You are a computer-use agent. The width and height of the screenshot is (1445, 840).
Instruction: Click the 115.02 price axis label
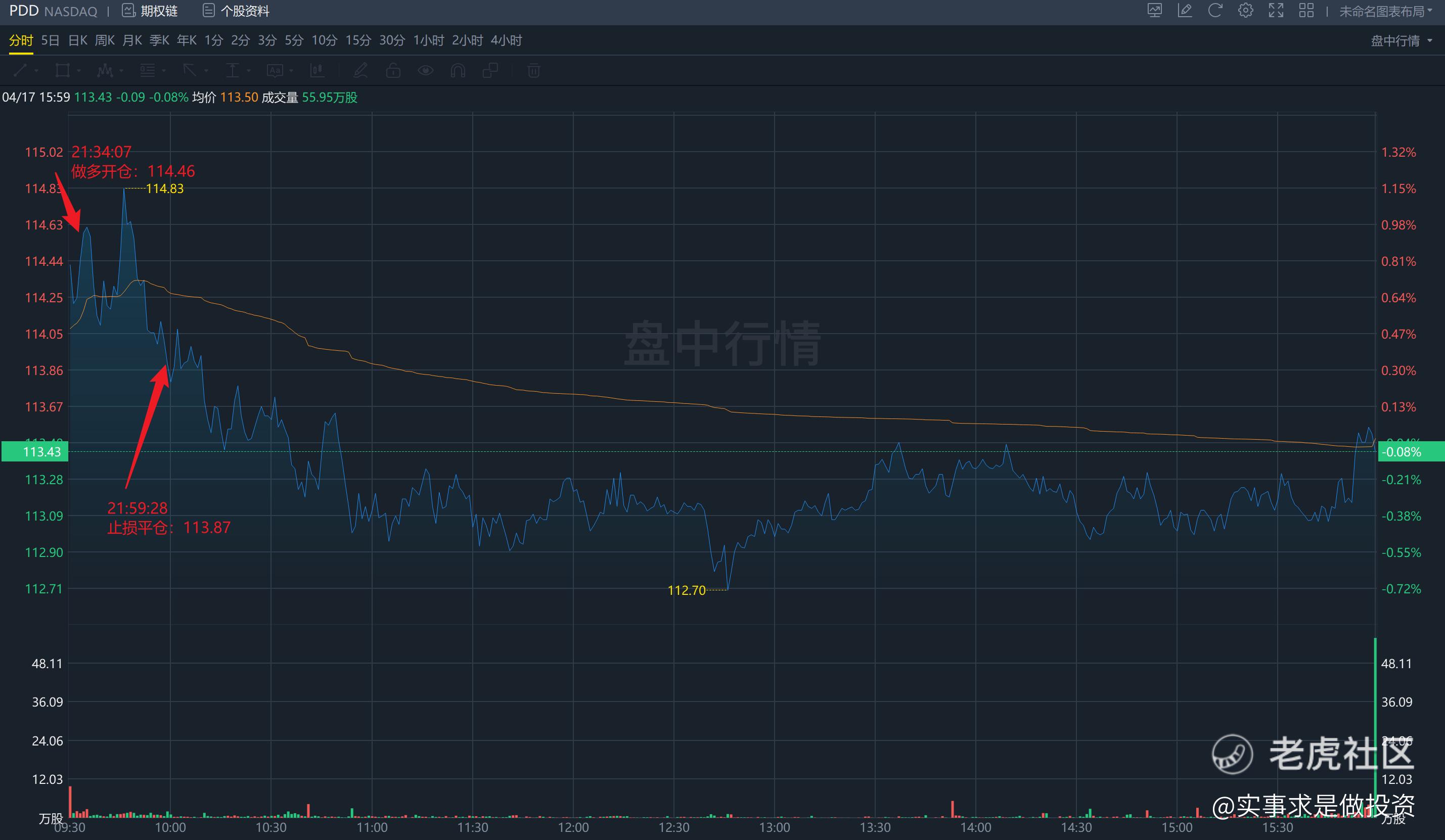click(x=43, y=152)
